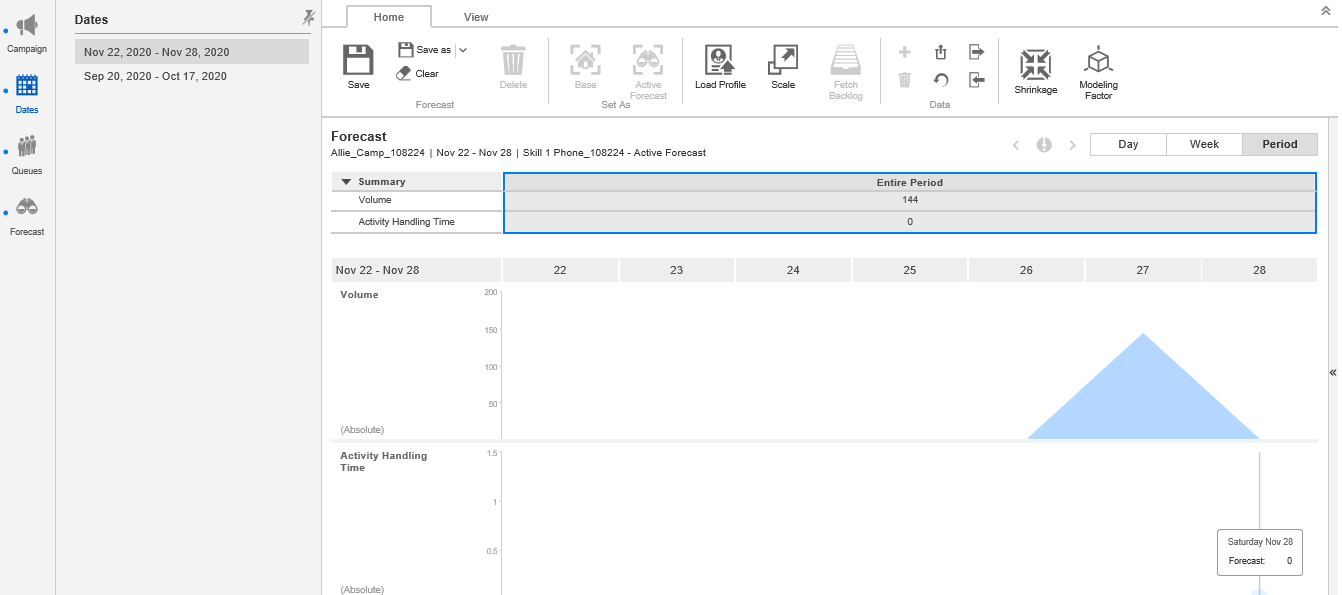Clear the forecast with the eraser
Image resolution: width=1342 pixels, height=595 pixels.
[x=418, y=74]
